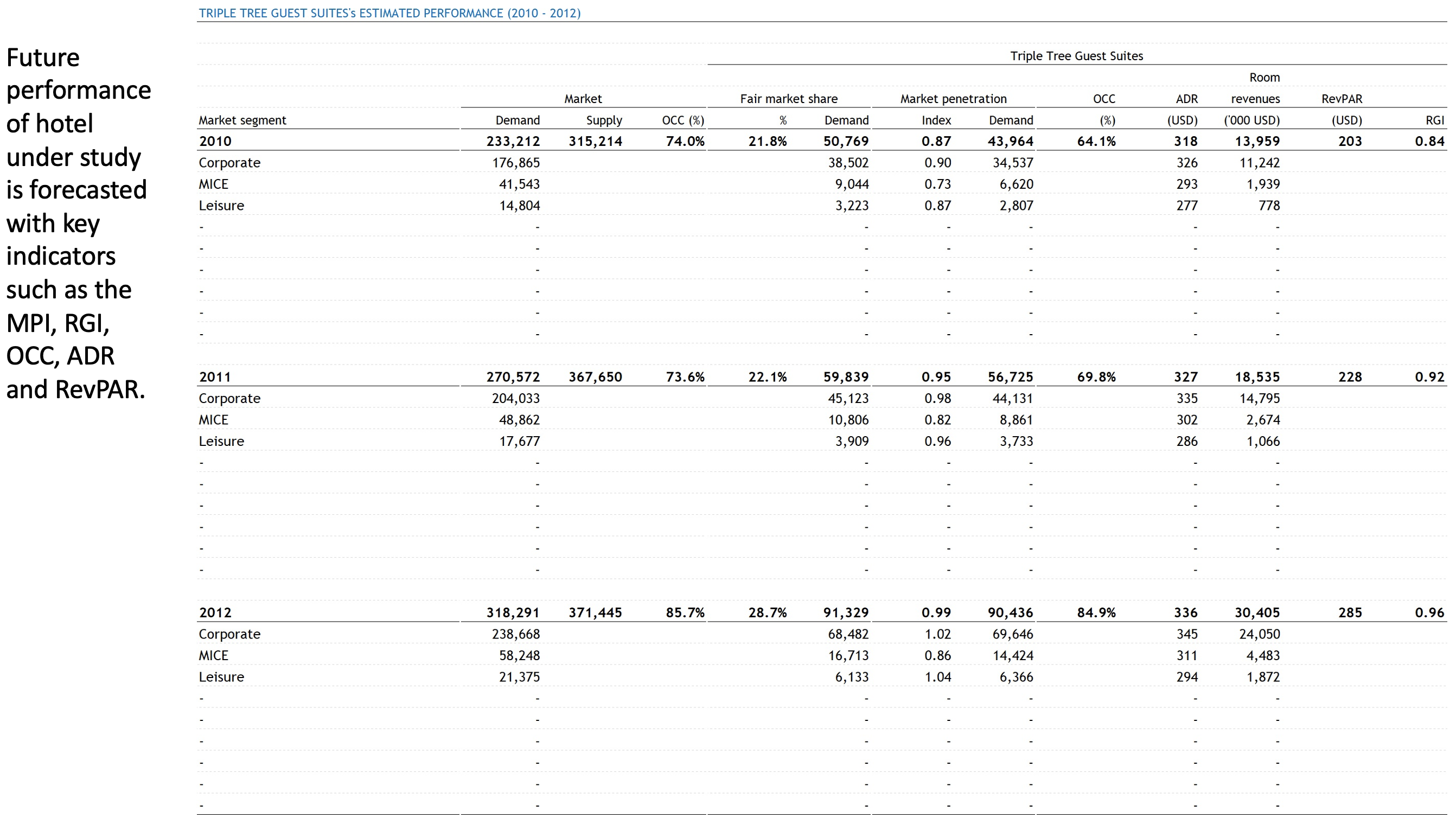The width and height of the screenshot is (1456, 818).
Task: Click 2012 MICE demand 58,248
Action: 519,656
